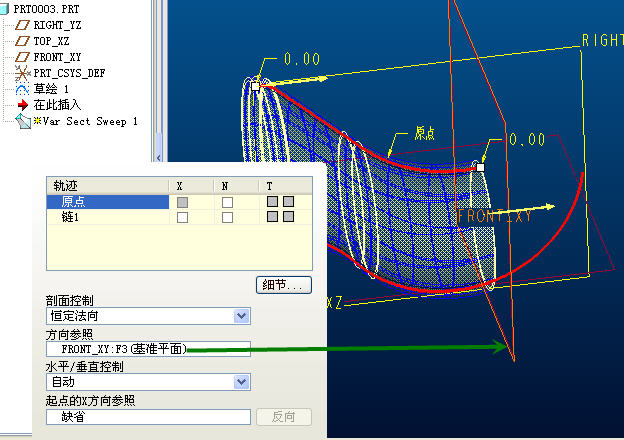Click the 原点 label in the viewport
The width and height of the screenshot is (624, 440).
425,133
